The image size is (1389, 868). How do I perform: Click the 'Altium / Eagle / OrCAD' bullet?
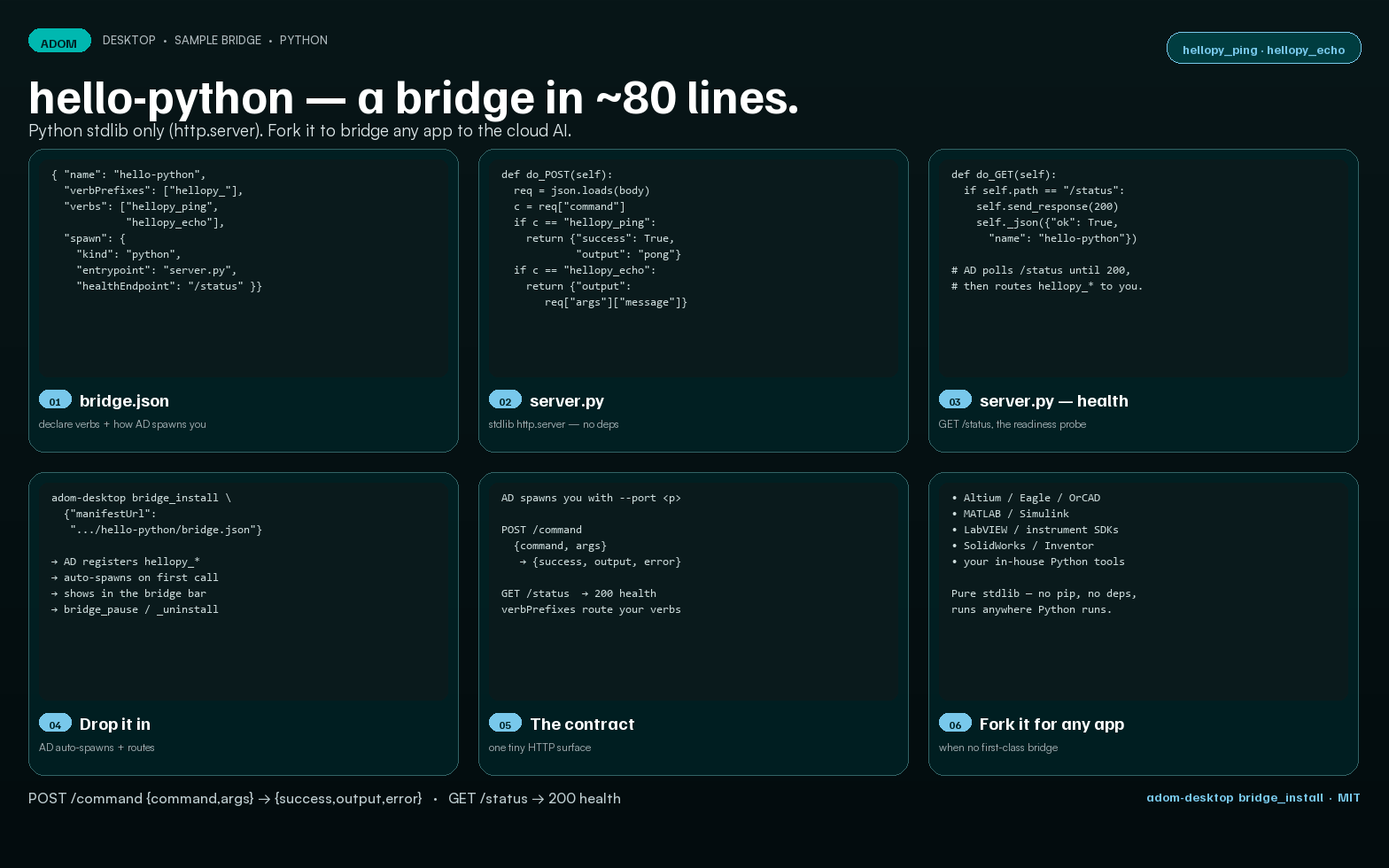pyautogui.click(x=1026, y=498)
